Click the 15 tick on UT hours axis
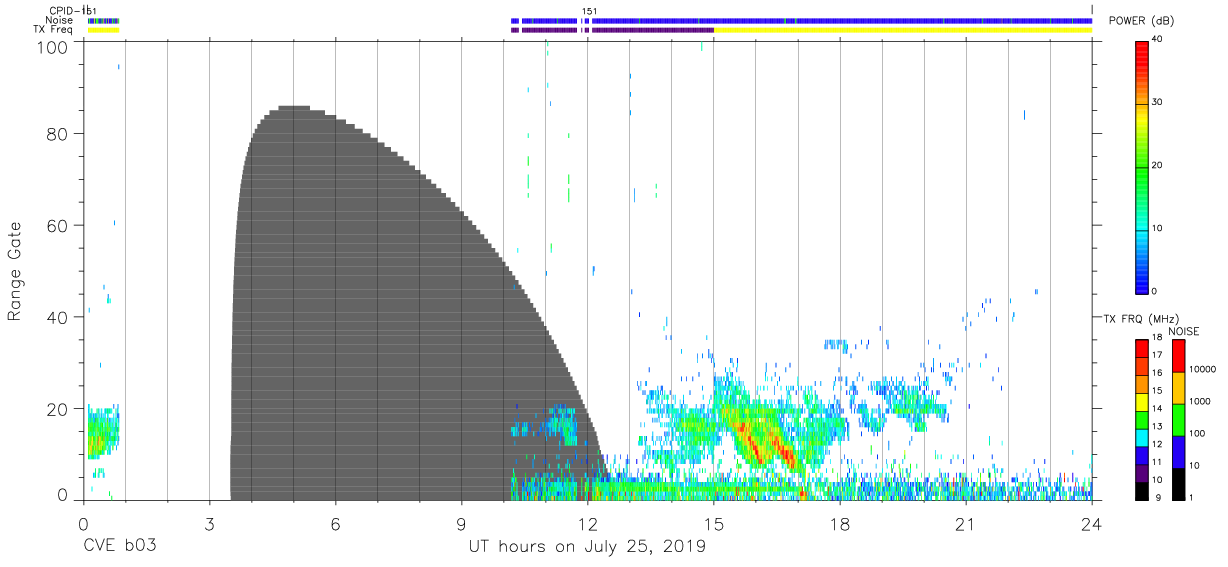The image size is (1228, 567). point(714,523)
